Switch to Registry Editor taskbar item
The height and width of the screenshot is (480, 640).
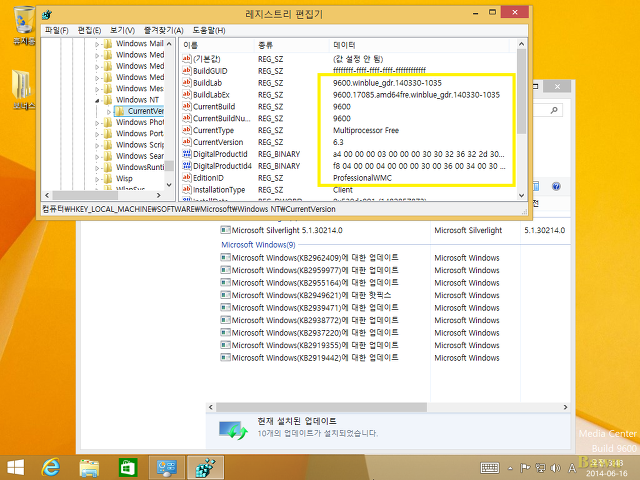(x=205, y=467)
